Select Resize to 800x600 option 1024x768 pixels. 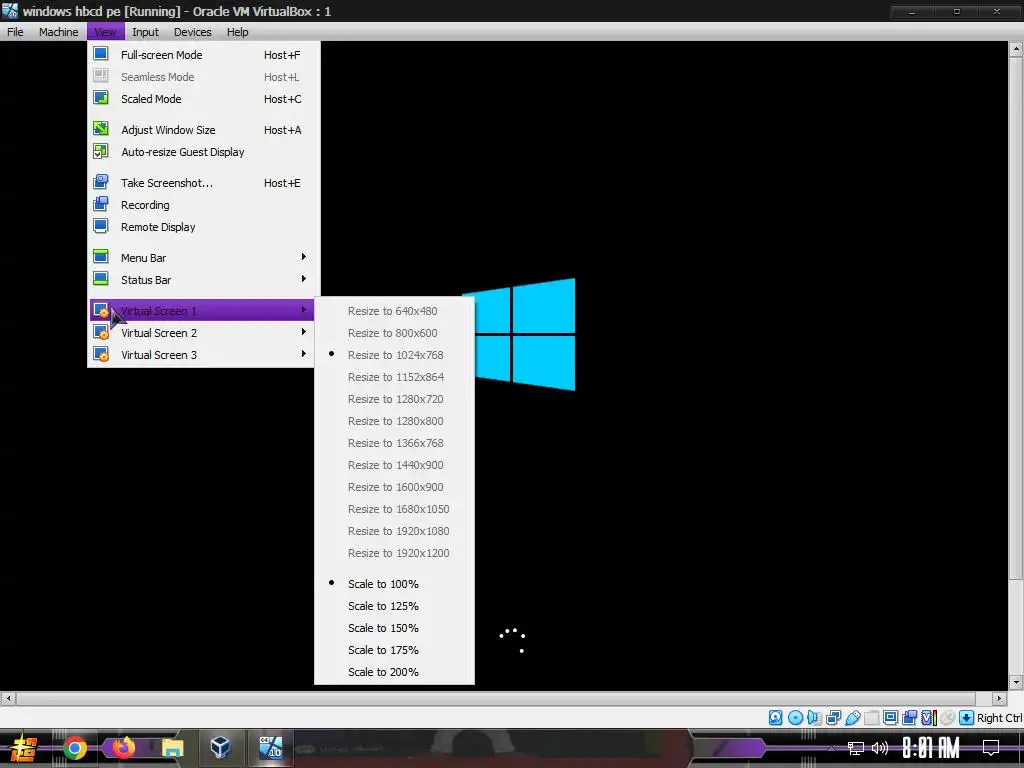click(394, 333)
